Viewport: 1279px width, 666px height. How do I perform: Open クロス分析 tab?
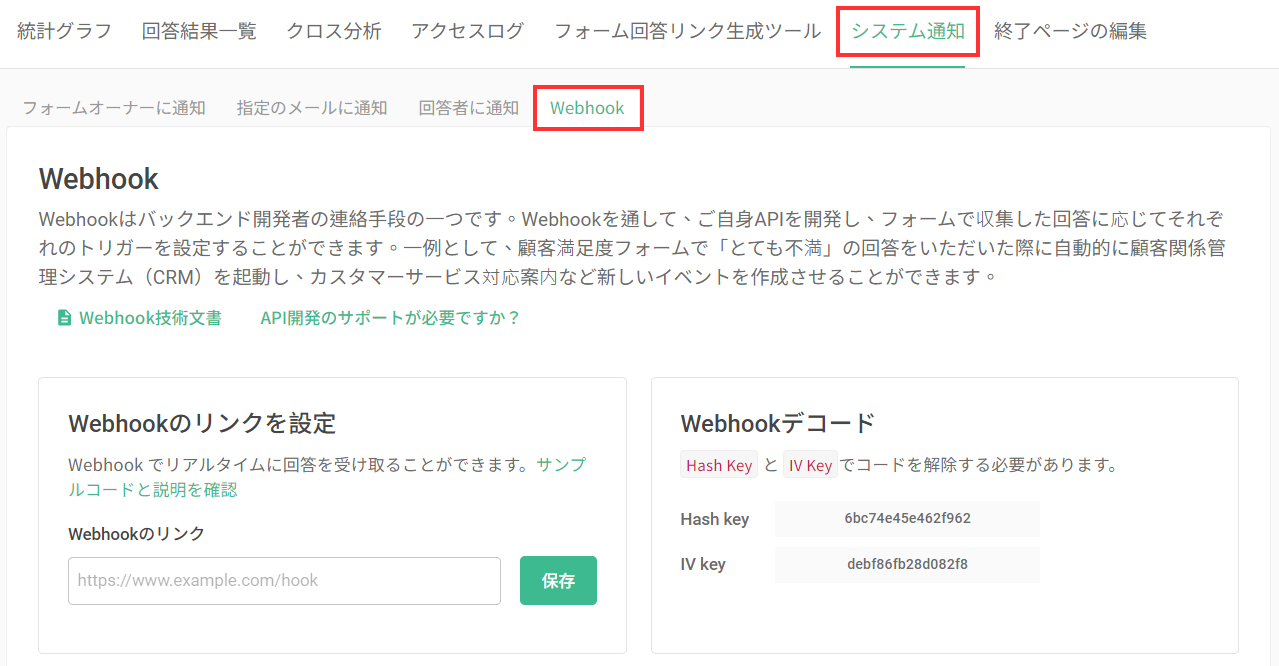tap(334, 31)
